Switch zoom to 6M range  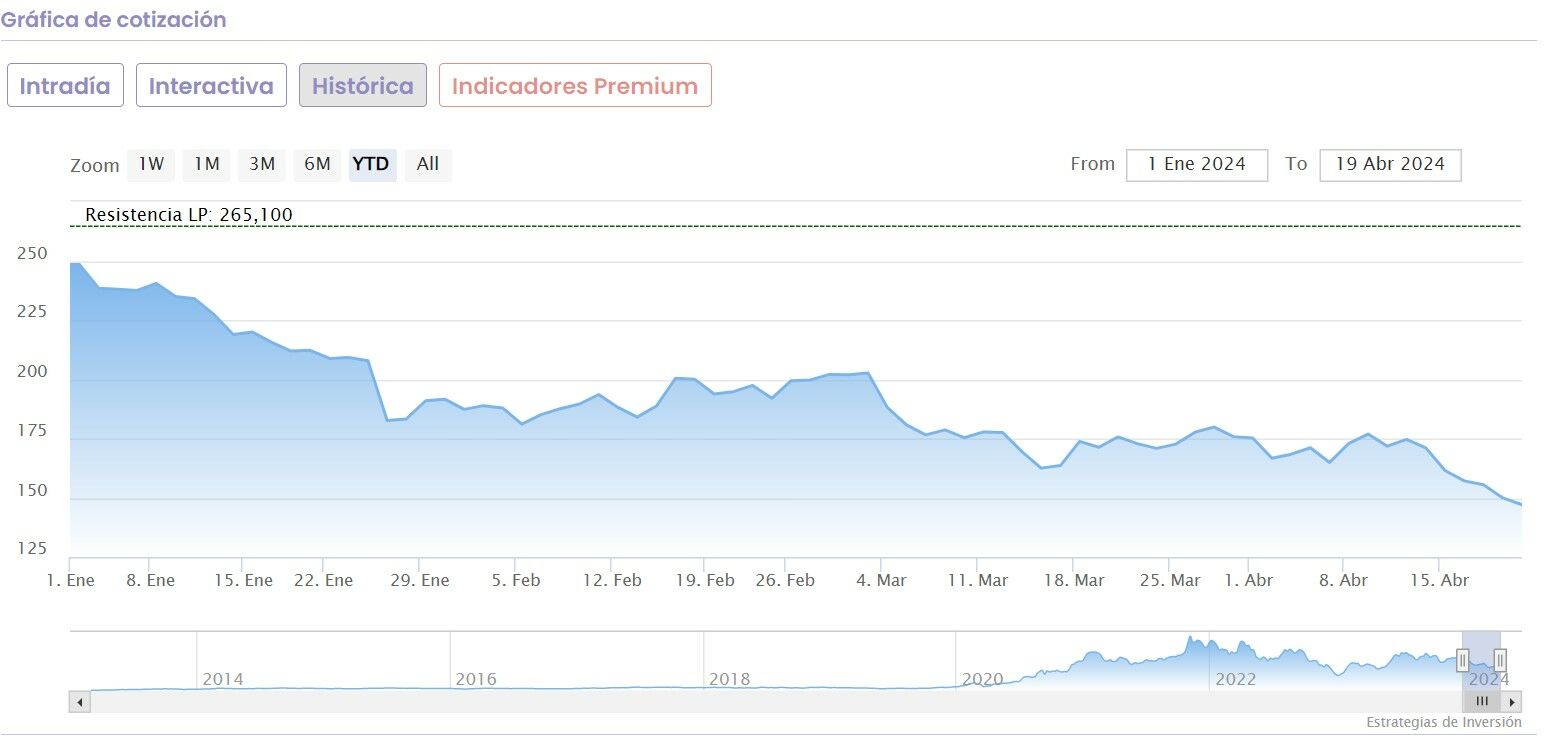click(x=317, y=165)
